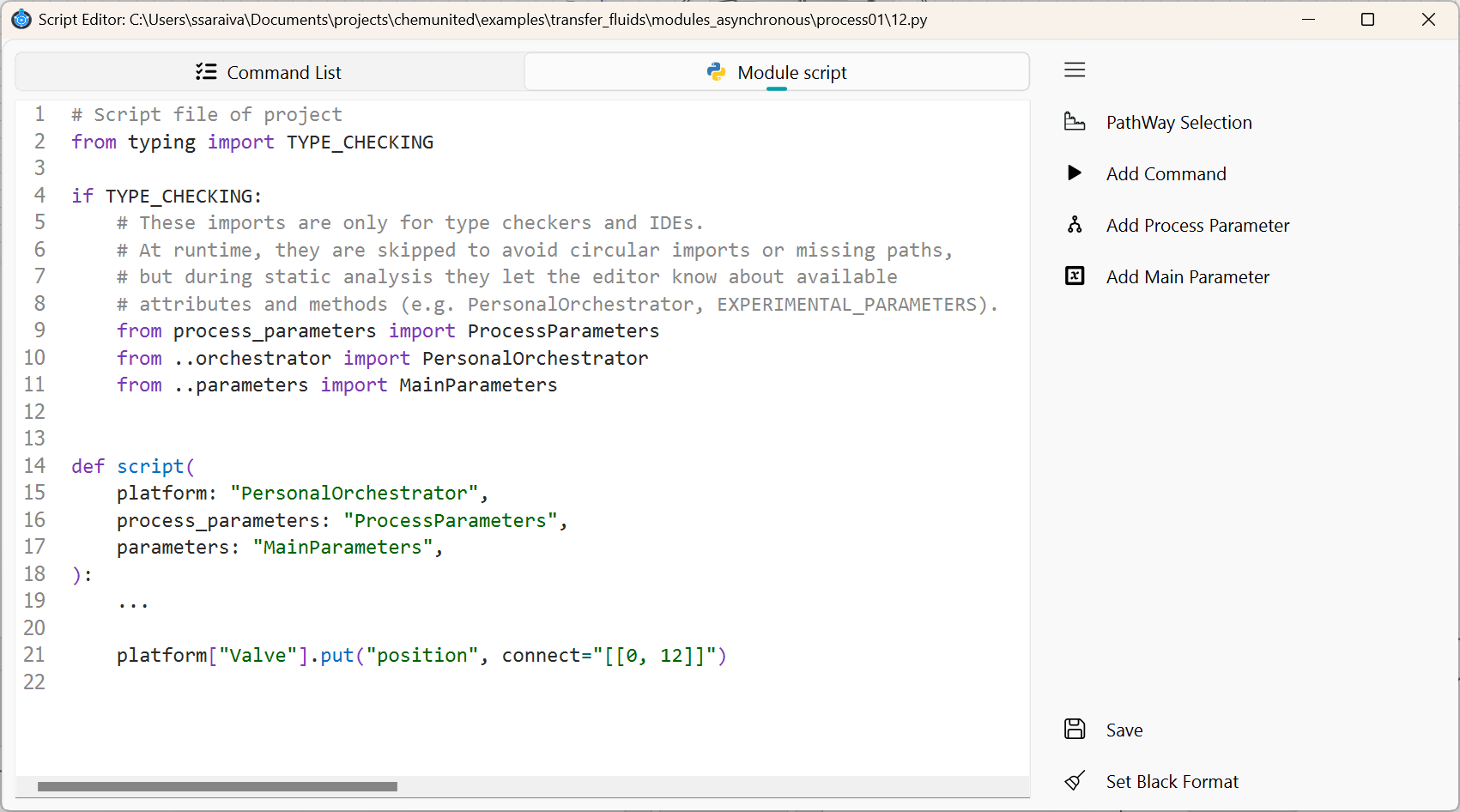
Task: Click the PathWay Selection icon
Action: tap(1075, 122)
